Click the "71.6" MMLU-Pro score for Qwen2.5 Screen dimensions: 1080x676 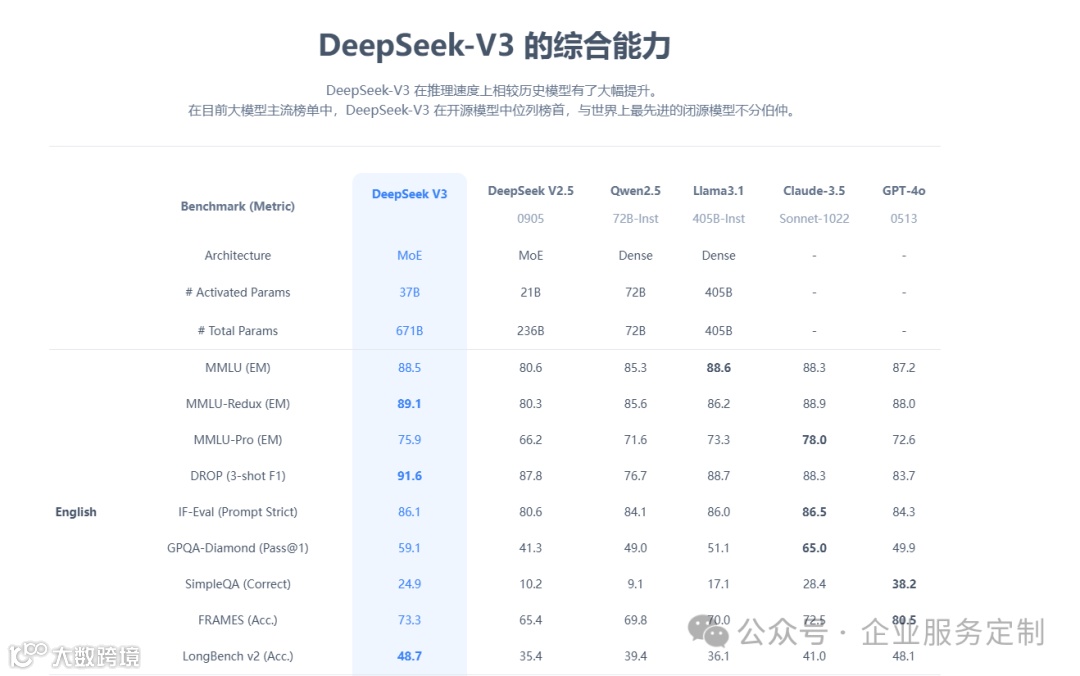(635, 440)
